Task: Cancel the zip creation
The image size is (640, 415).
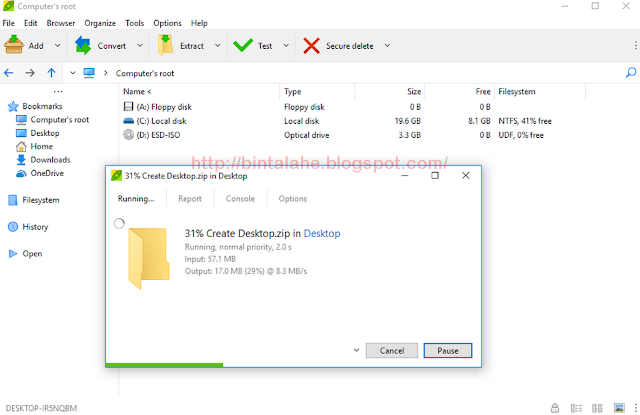Action: 392,351
